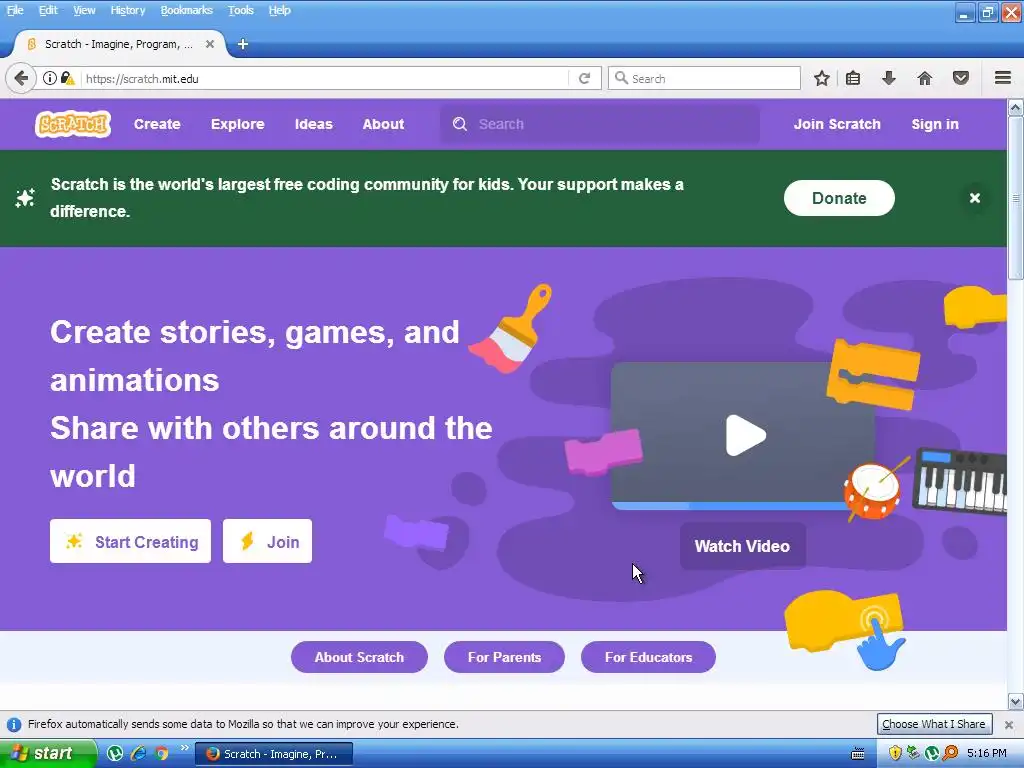Close the Firefox data notification bar
The width and height of the screenshot is (1024, 768).
pos(1008,725)
